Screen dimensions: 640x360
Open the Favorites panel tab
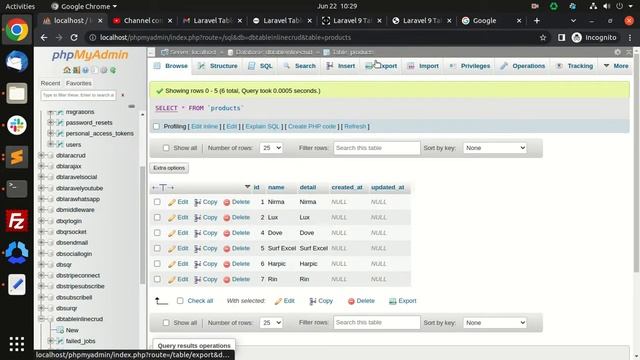click(x=79, y=83)
